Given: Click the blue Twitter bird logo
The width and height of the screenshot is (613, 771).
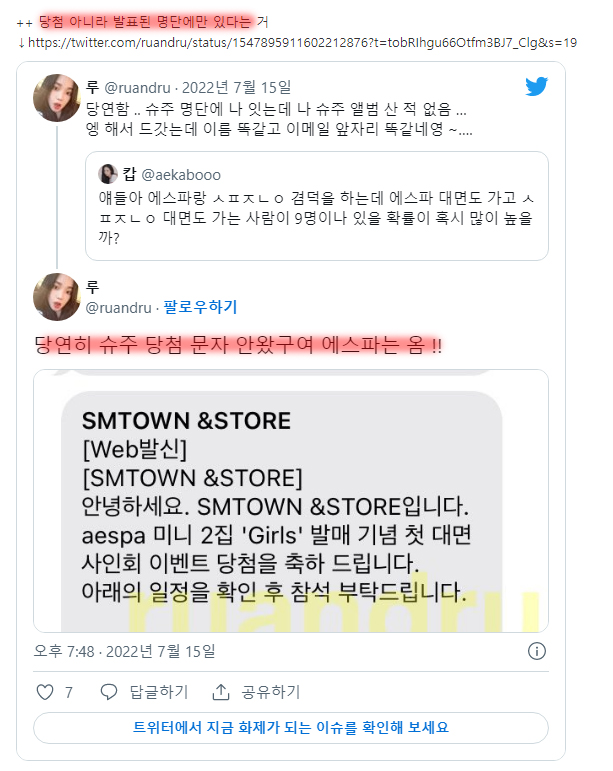Looking at the screenshot, I should (x=536, y=87).
